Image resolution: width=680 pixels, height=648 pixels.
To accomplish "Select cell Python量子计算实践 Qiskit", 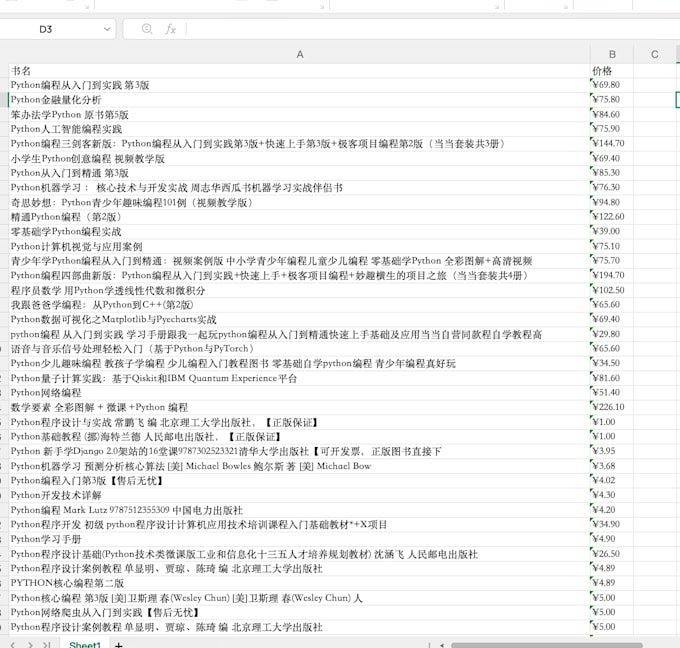I will click(300, 378).
